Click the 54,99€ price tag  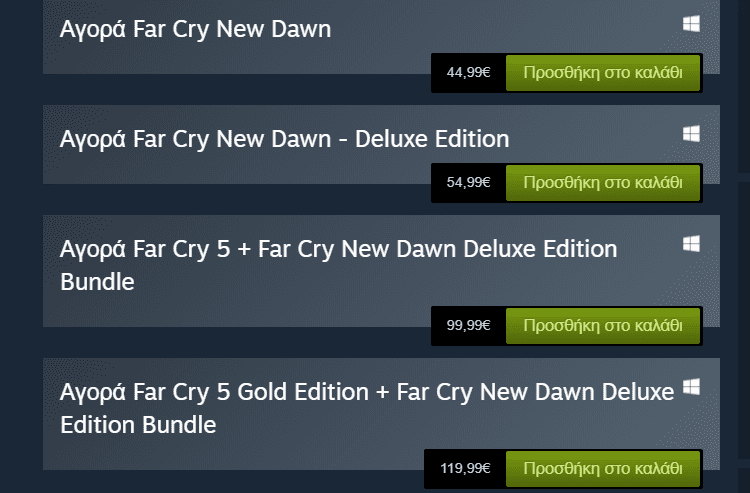tap(469, 183)
